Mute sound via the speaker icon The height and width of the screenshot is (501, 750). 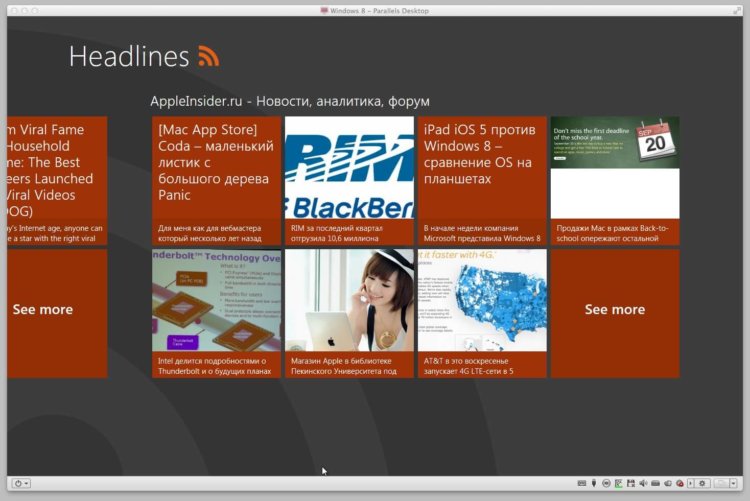coord(643,483)
